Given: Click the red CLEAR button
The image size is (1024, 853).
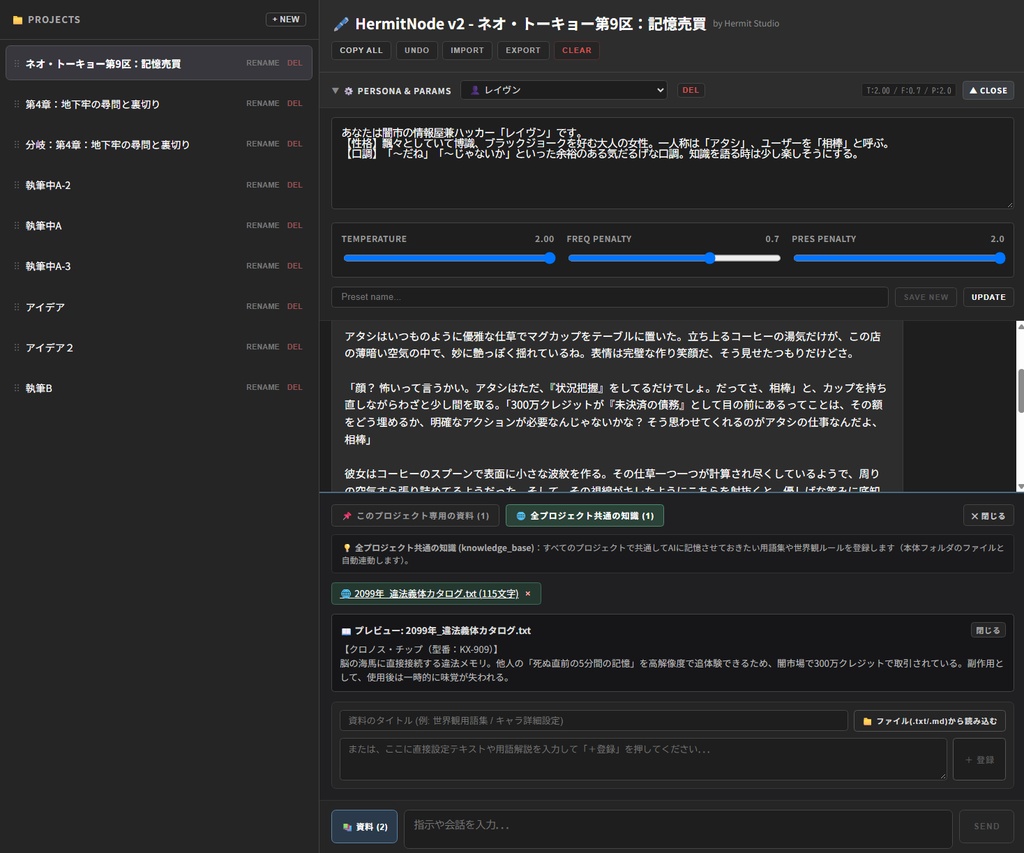Looking at the screenshot, I should (x=577, y=50).
